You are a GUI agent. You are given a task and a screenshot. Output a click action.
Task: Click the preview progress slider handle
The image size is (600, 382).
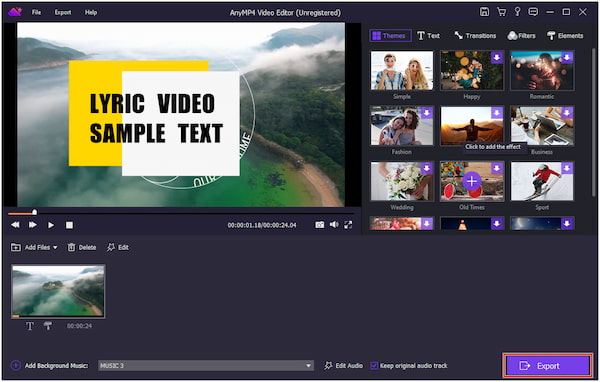[34, 212]
